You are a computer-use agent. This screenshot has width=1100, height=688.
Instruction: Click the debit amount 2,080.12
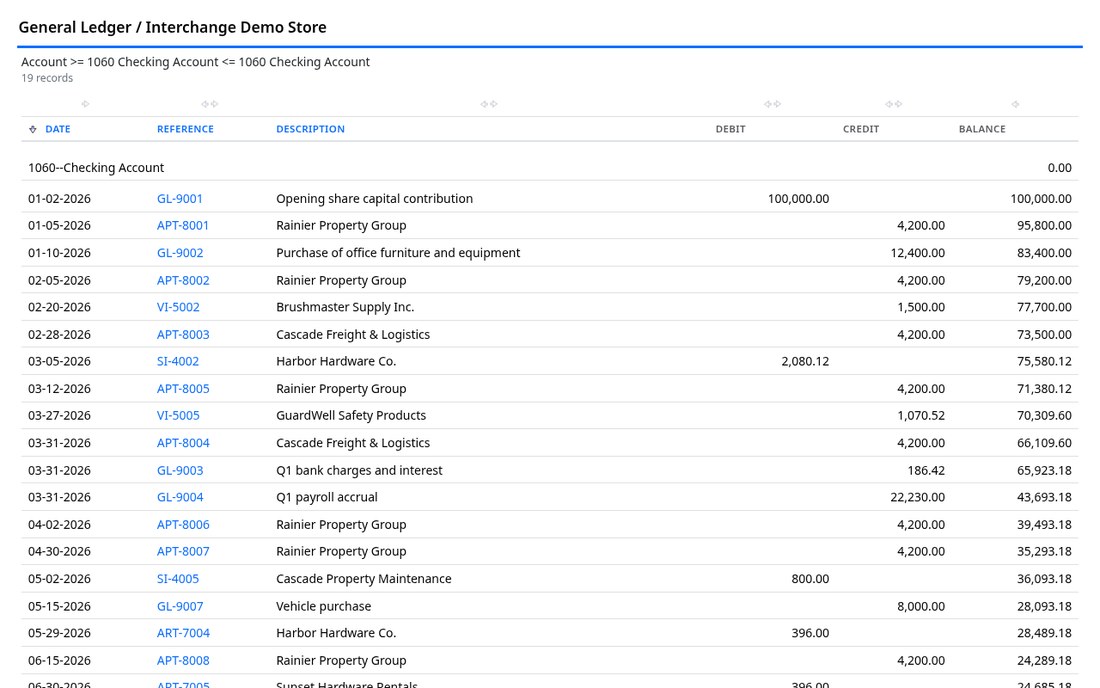pyautogui.click(x=805, y=361)
